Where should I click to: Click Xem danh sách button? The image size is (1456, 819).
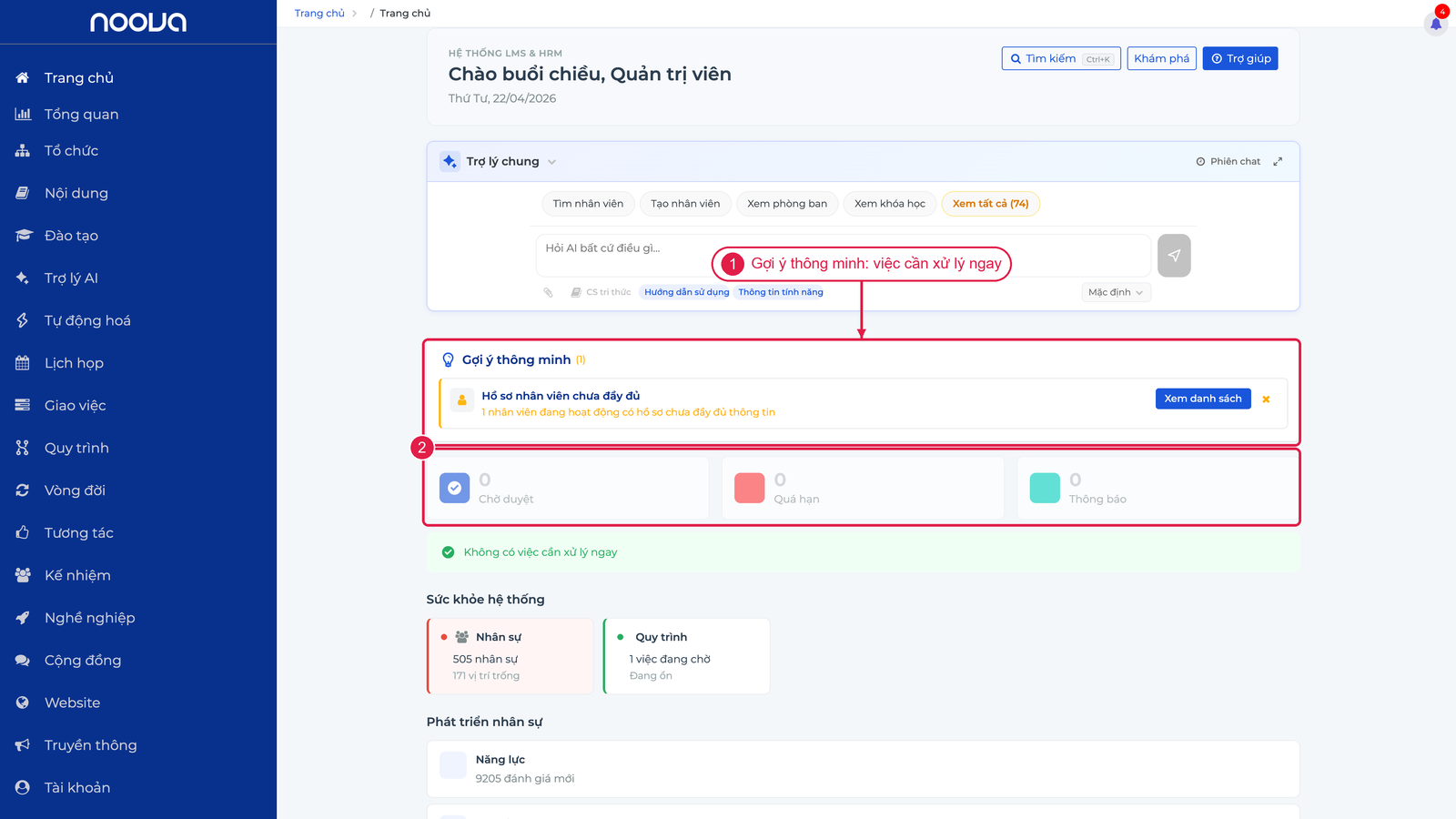(x=1203, y=399)
